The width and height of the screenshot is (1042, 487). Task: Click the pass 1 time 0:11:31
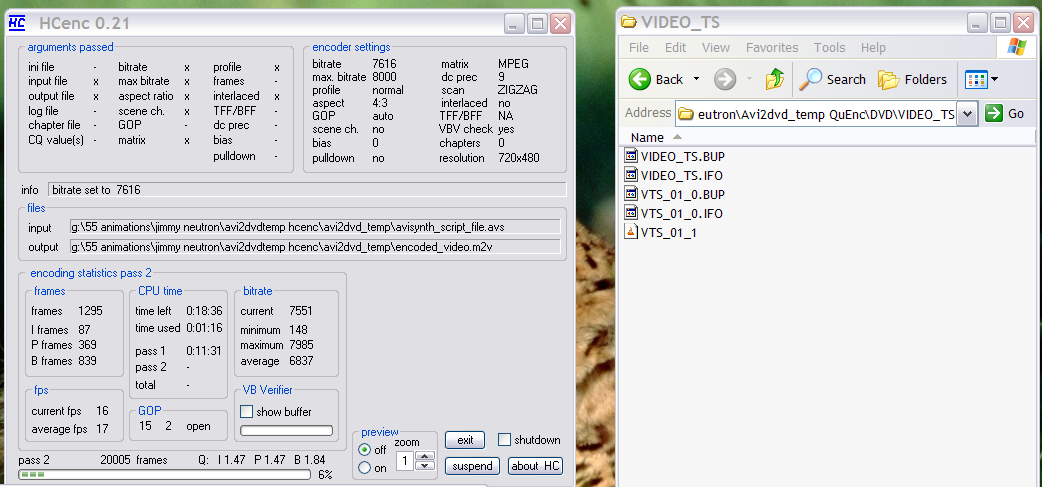point(204,351)
